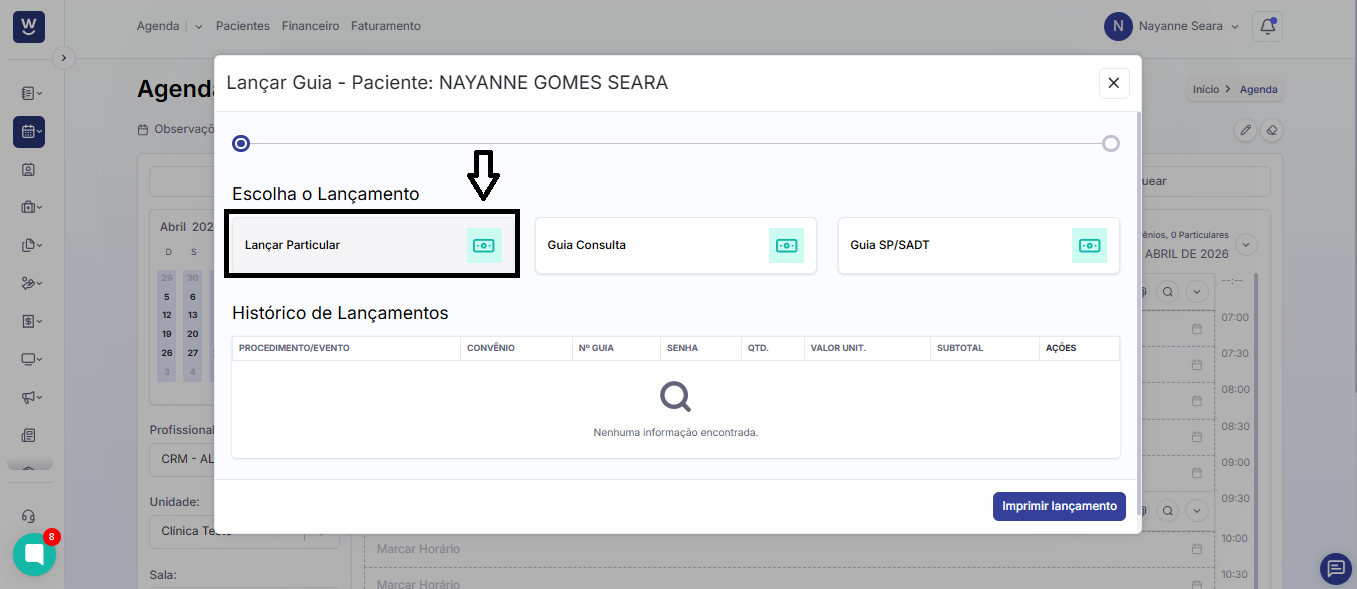
Task: Open the Agenda top menu
Action: (x=158, y=26)
